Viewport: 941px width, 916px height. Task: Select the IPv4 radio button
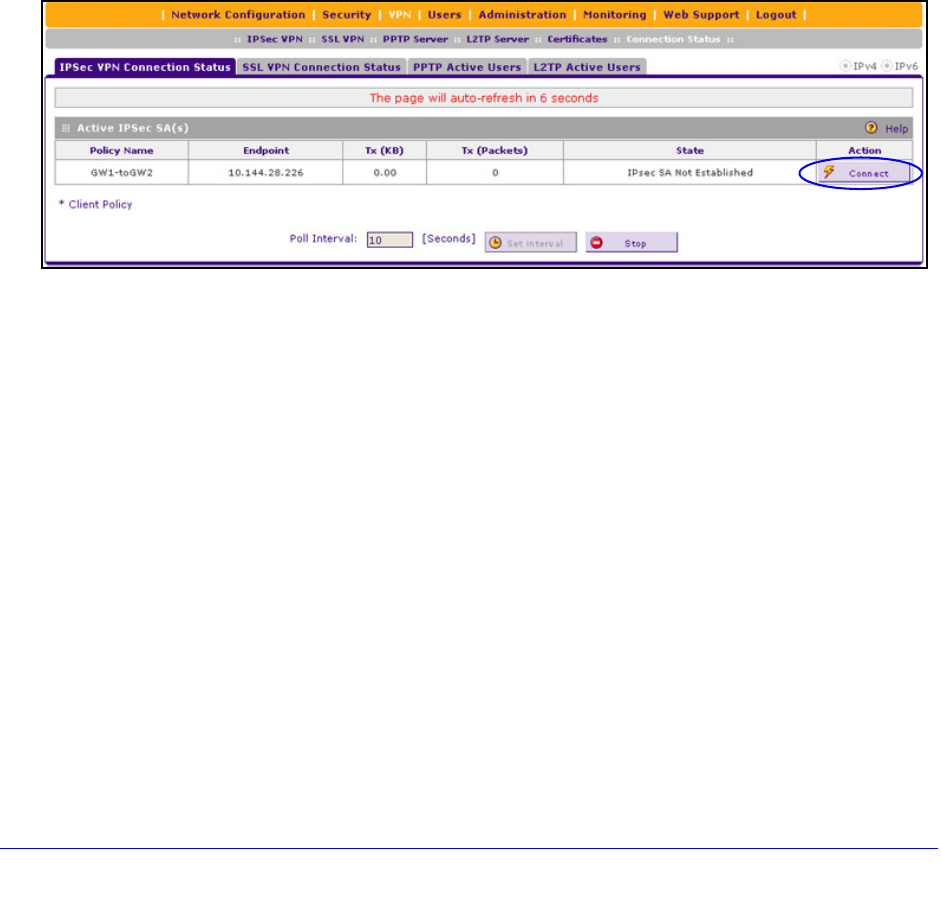845,65
